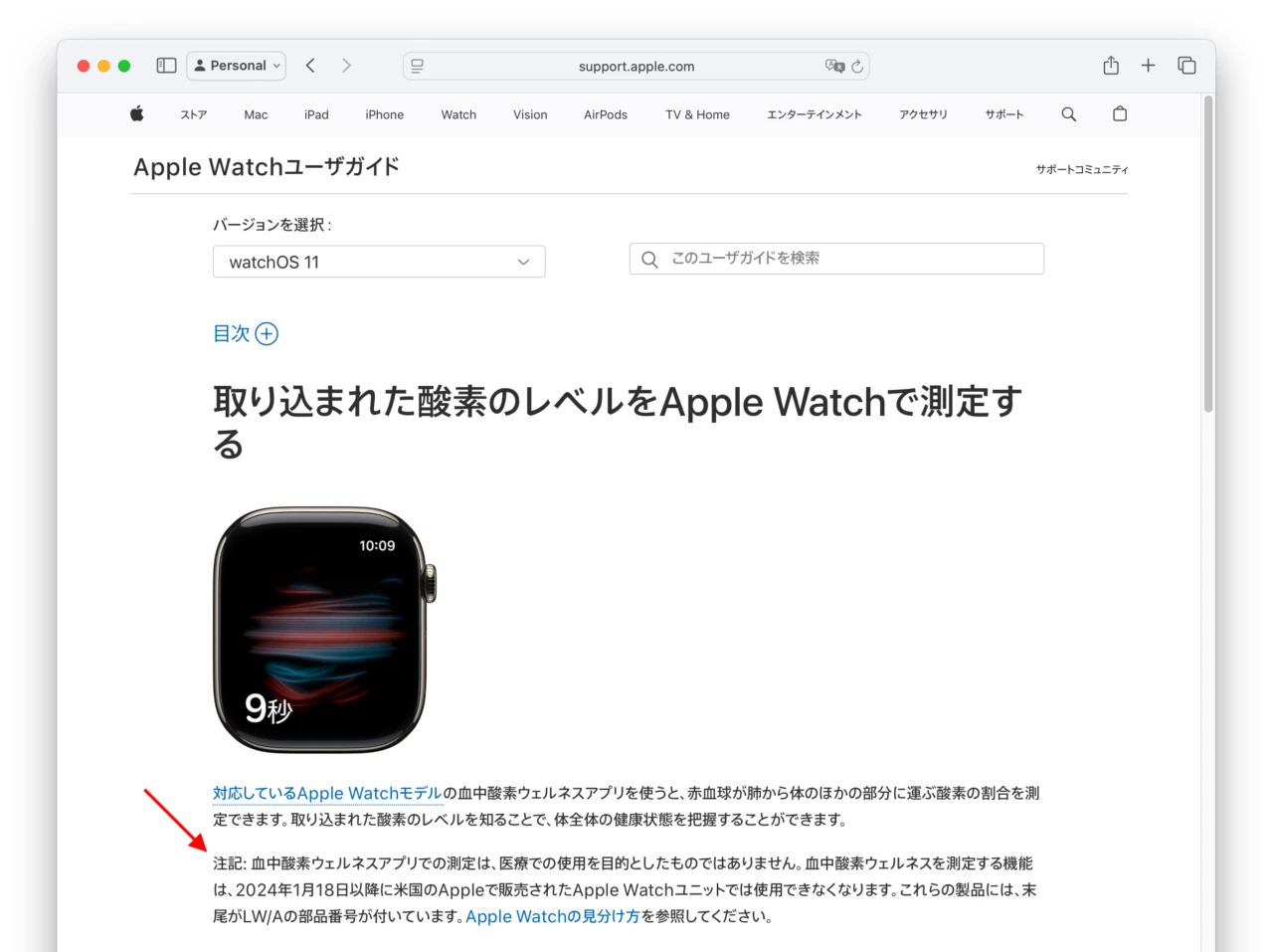Go back with the left arrow
Image resolution: width=1273 pixels, height=952 pixels.
tap(310, 66)
